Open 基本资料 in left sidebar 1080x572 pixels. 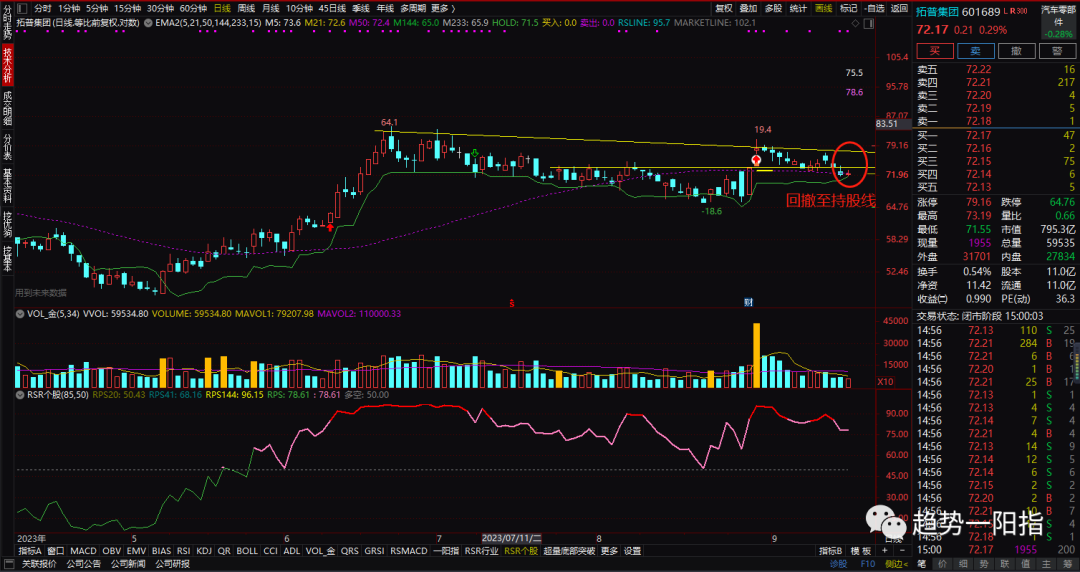point(8,185)
